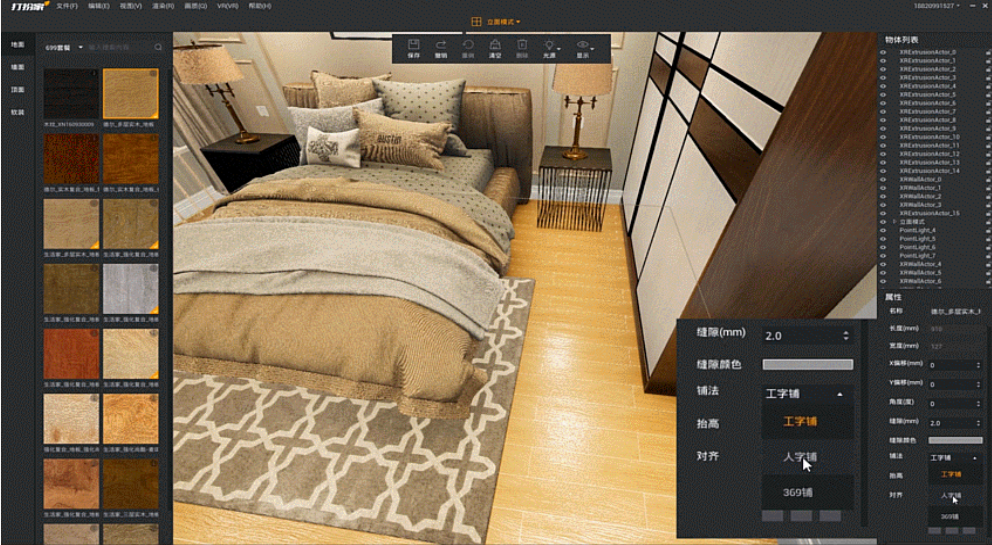Click the Y偏移(mm) stepper arrows

point(977,384)
